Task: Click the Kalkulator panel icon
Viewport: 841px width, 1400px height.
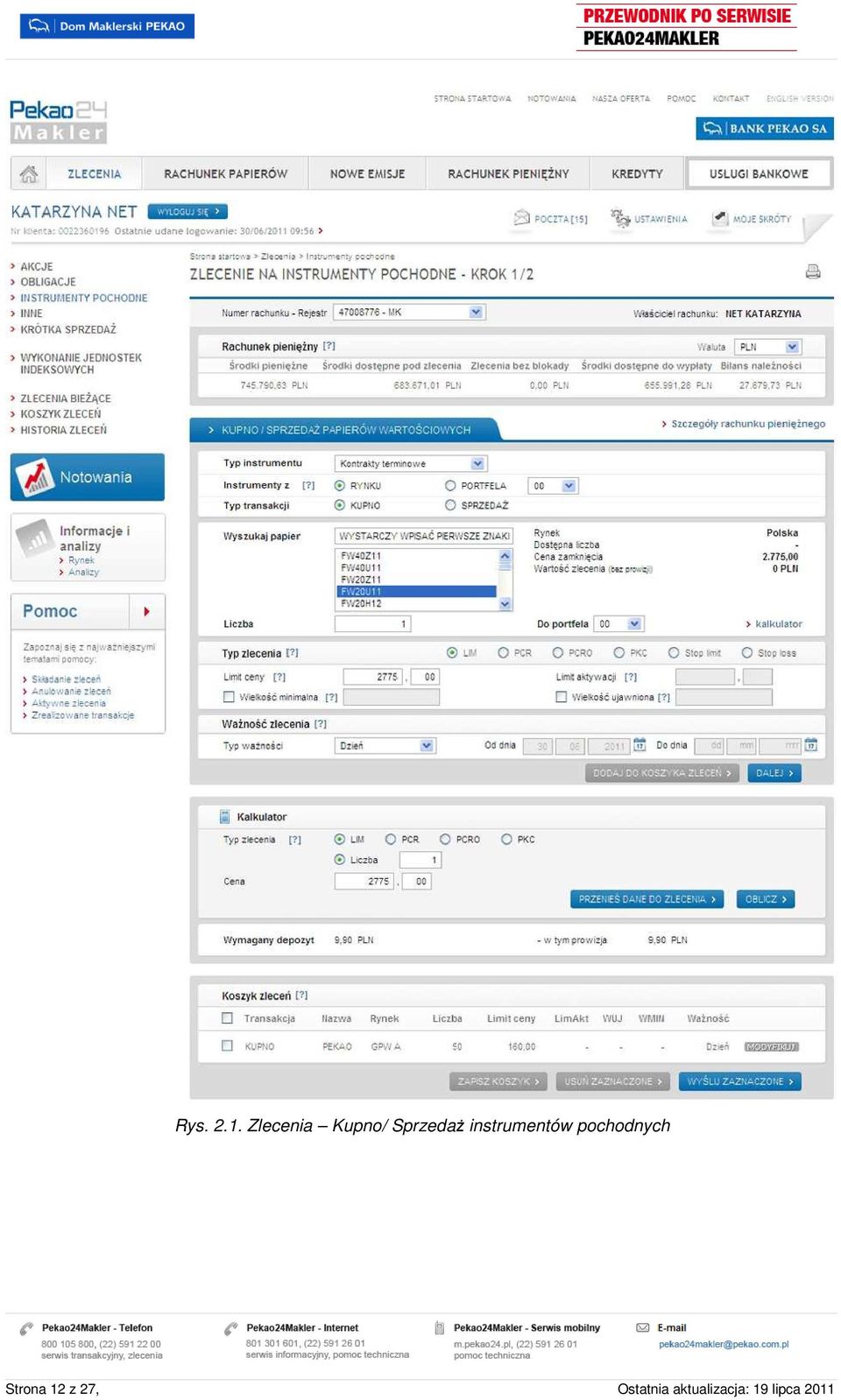Action: point(224,817)
